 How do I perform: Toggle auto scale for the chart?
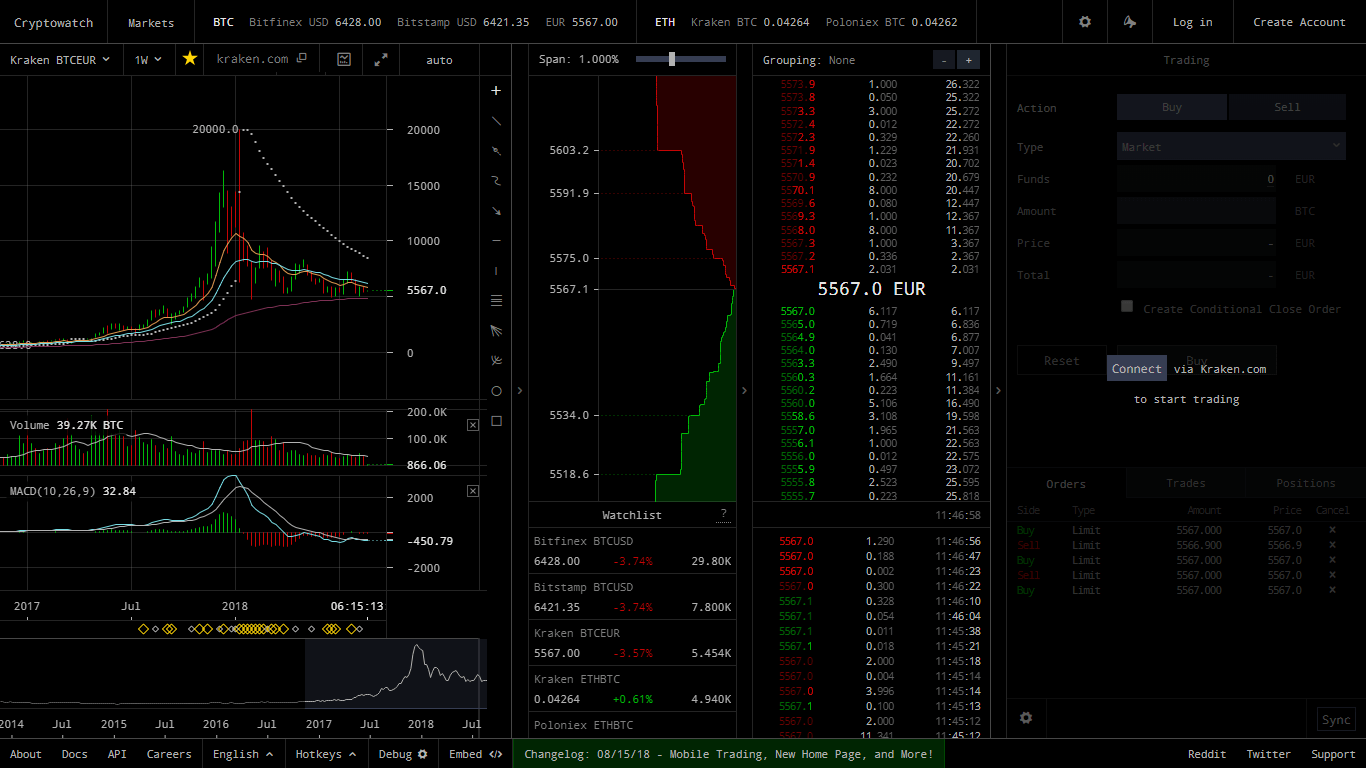pos(439,60)
